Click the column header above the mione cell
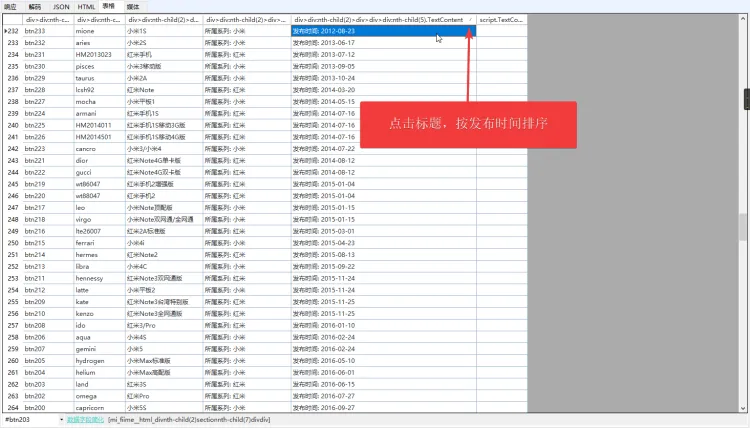Image resolution: width=750 pixels, height=428 pixels. [x=99, y=20]
